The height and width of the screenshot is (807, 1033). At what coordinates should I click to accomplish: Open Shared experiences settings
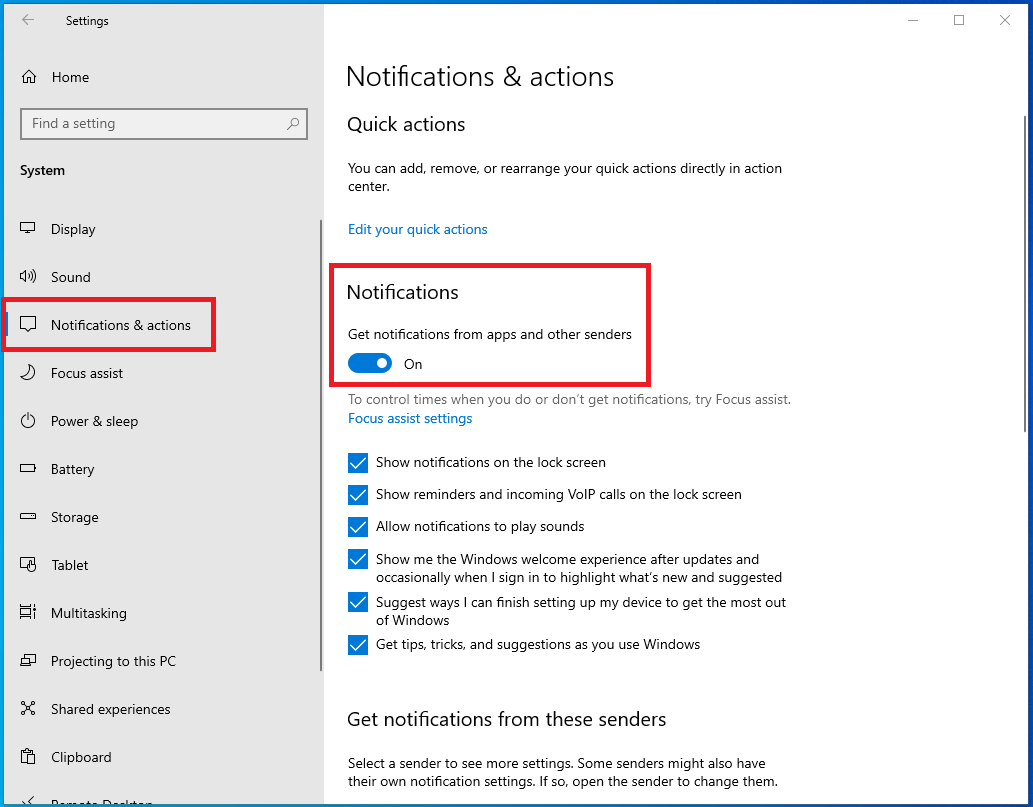110,709
